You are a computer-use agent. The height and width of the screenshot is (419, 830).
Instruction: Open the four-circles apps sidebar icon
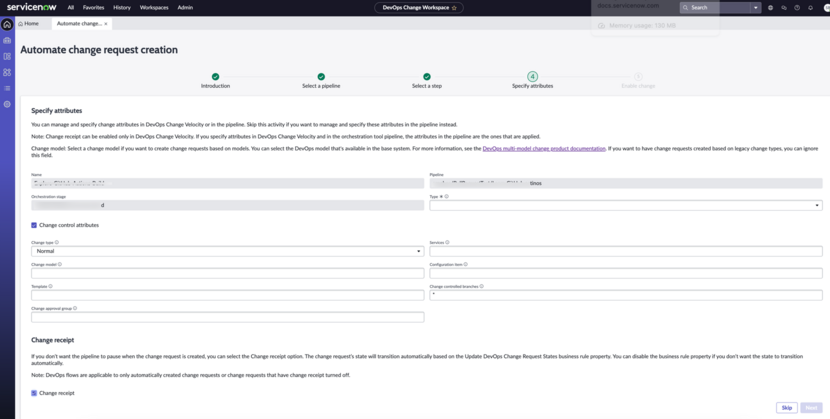[x=7, y=72]
